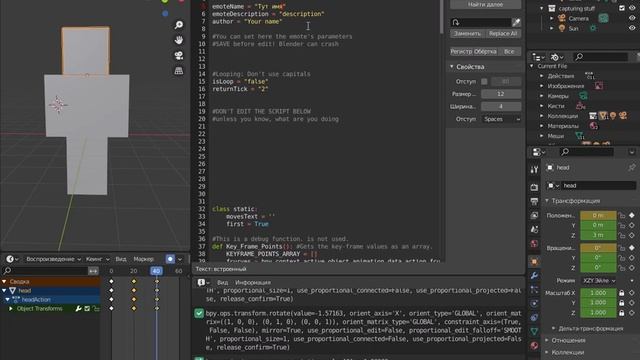Toggle lock on Object Transforms channel
640x360 pixels.
tap(96, 309)
